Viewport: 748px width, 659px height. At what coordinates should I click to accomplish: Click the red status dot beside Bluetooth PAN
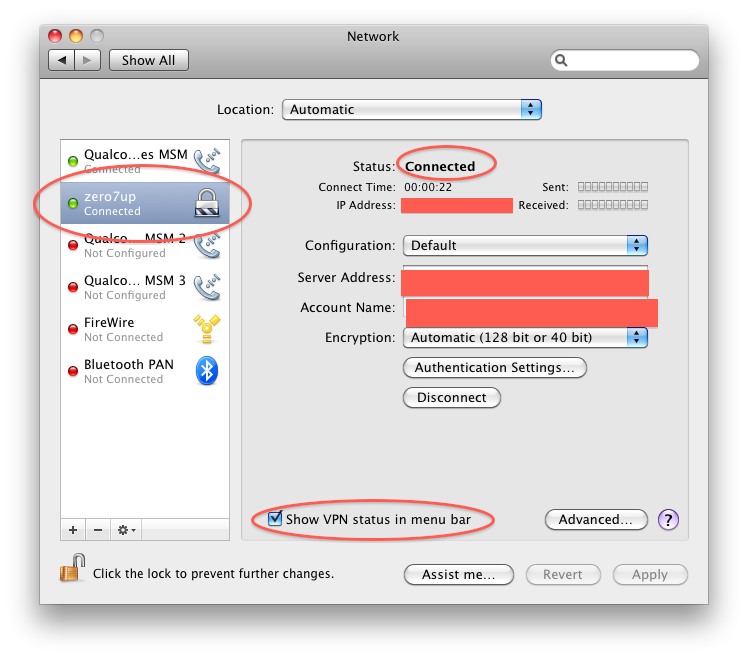click(x=73, y=371)
